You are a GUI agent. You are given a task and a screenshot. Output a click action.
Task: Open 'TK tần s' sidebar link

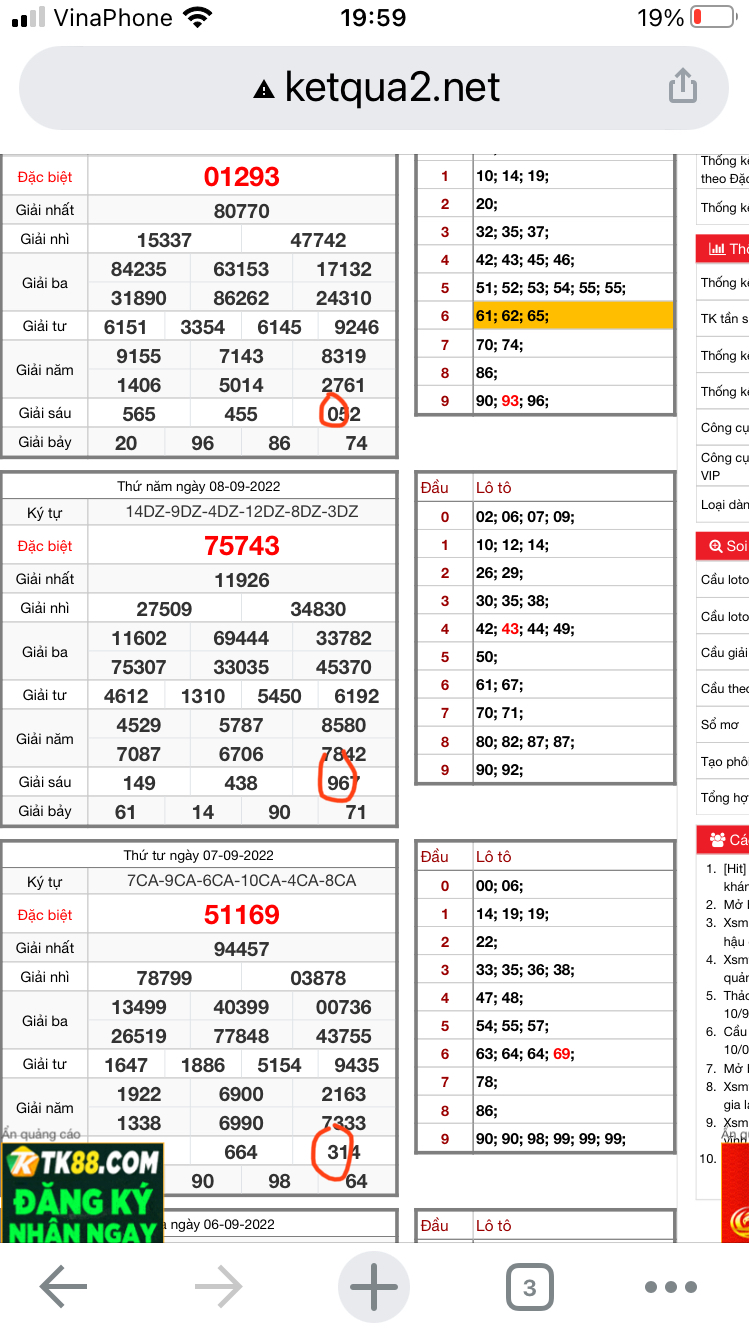tap(724, 319)
